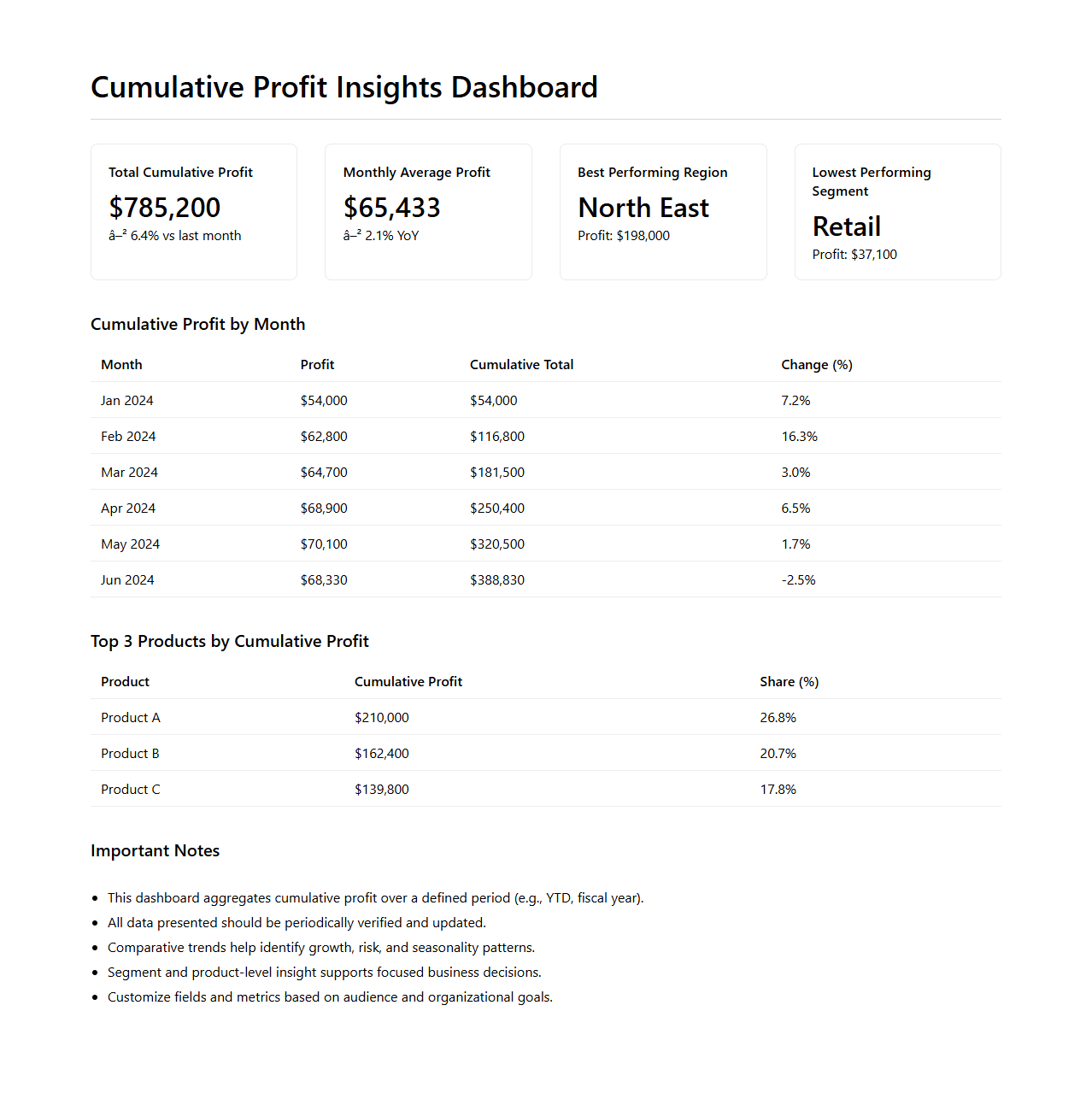Click the Cumulative Profit Insights Dashboard title

point(344,87)
